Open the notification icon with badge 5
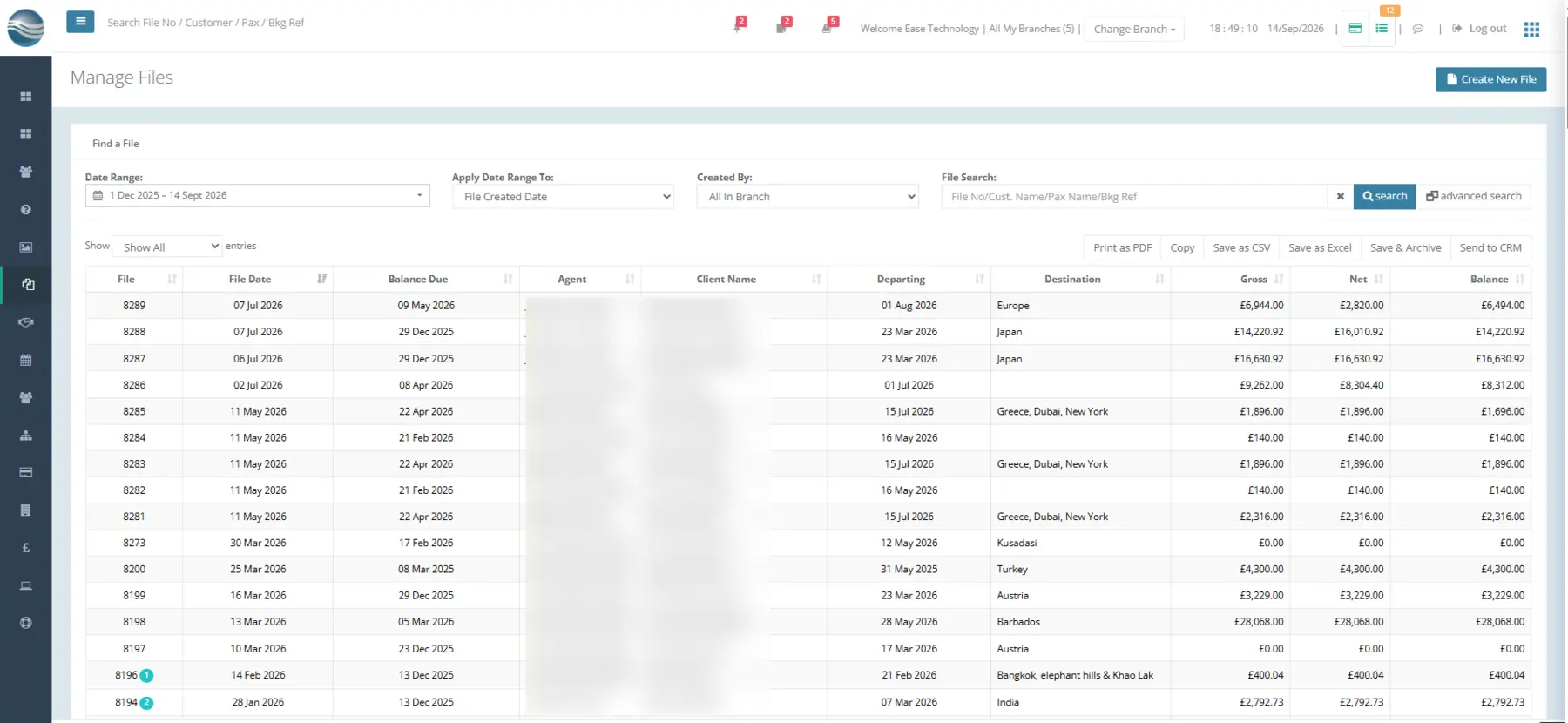The height and width of the screenshot is (723, 1568). [x=828, y=26]
